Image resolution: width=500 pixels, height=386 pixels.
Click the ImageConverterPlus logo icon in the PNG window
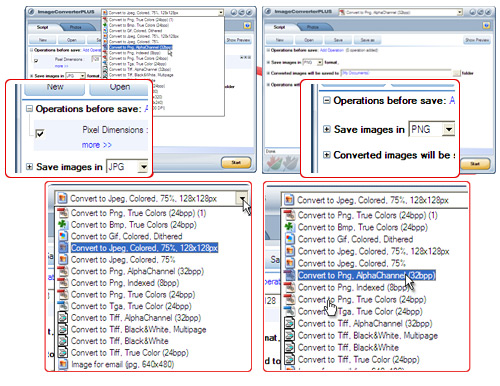click(268, 12)
